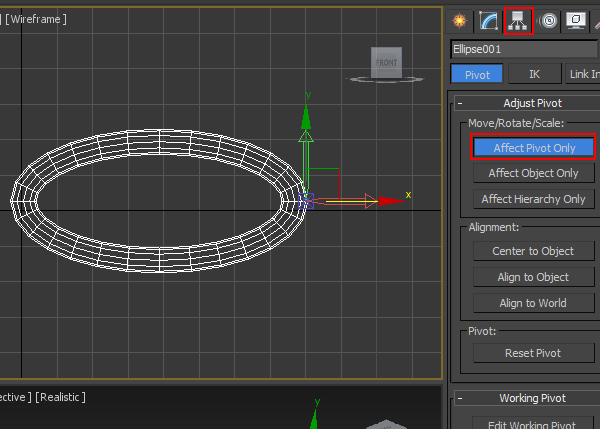Toggle Affect Object Only mode
Viewport: 600px width, 429px height.
pyautogui.click(x=533, y=173)
